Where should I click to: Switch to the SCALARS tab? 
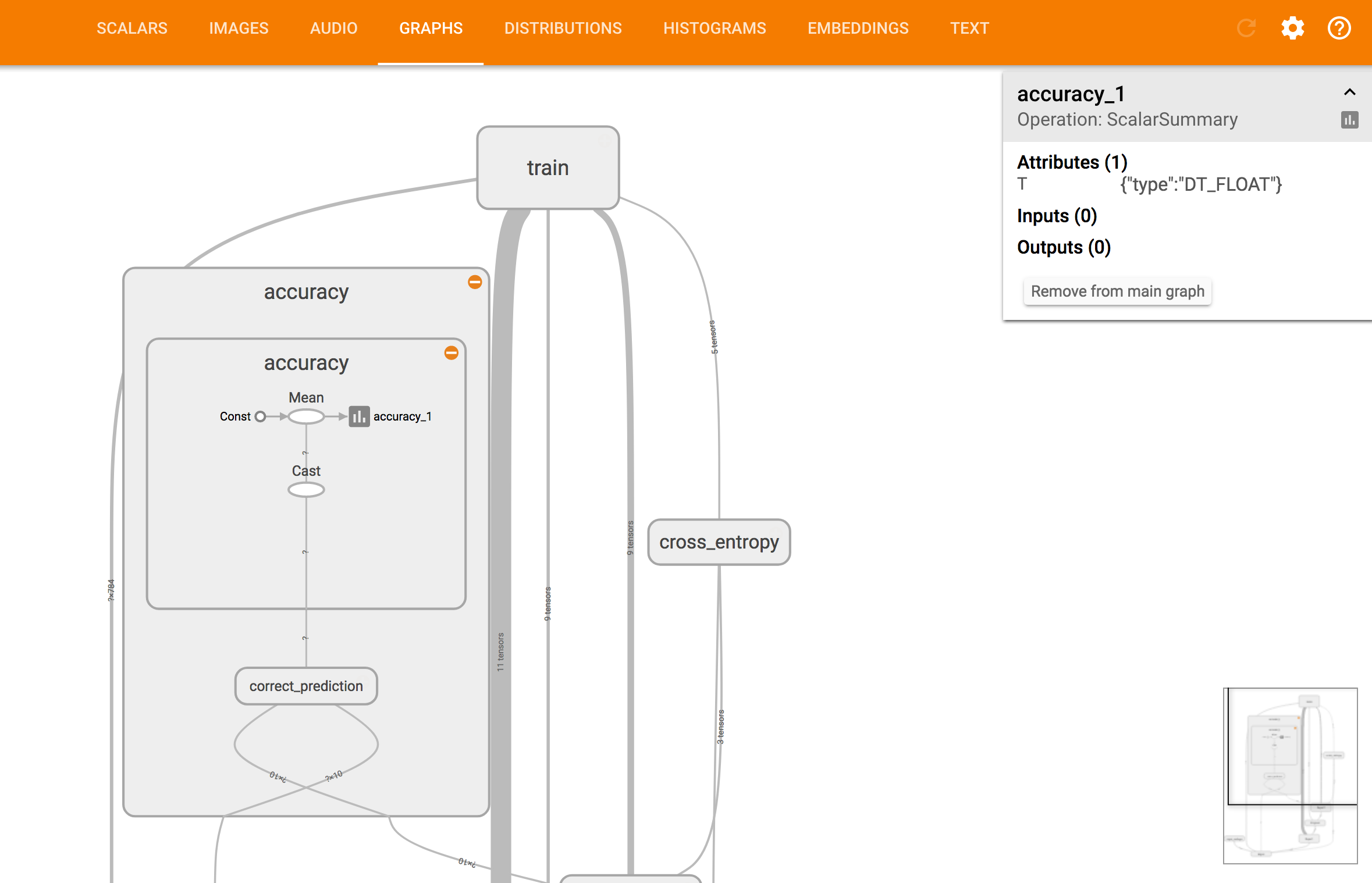tap(132, 28)
